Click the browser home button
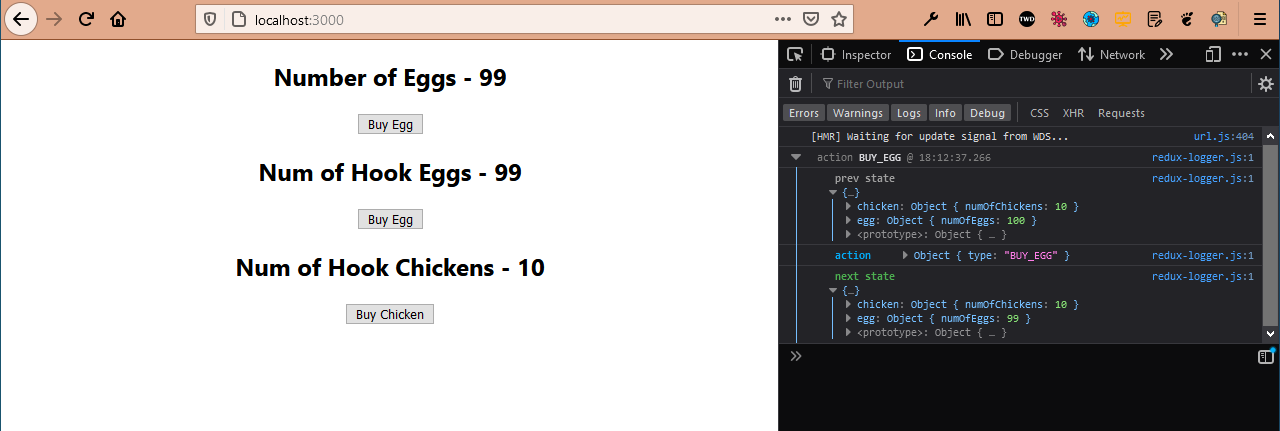The height and width of the screenshot is (431, 1280). [x=118, y=19]
